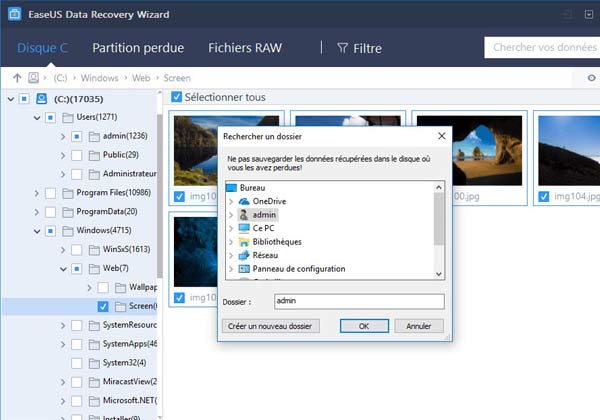The image size is (600, 420).
Task: Collapse the C: drive tree node
Action: coord(11,99)
